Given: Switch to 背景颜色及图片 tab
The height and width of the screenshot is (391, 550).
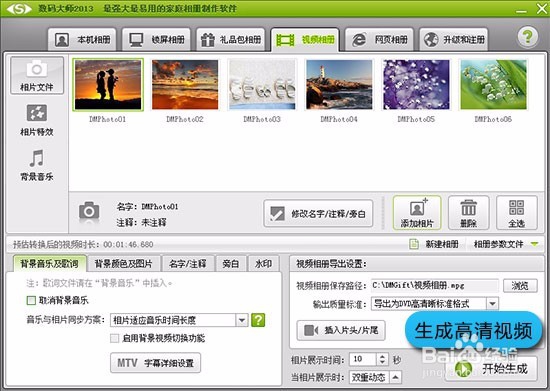Looking at the screenshot, I should click(123, 264).
